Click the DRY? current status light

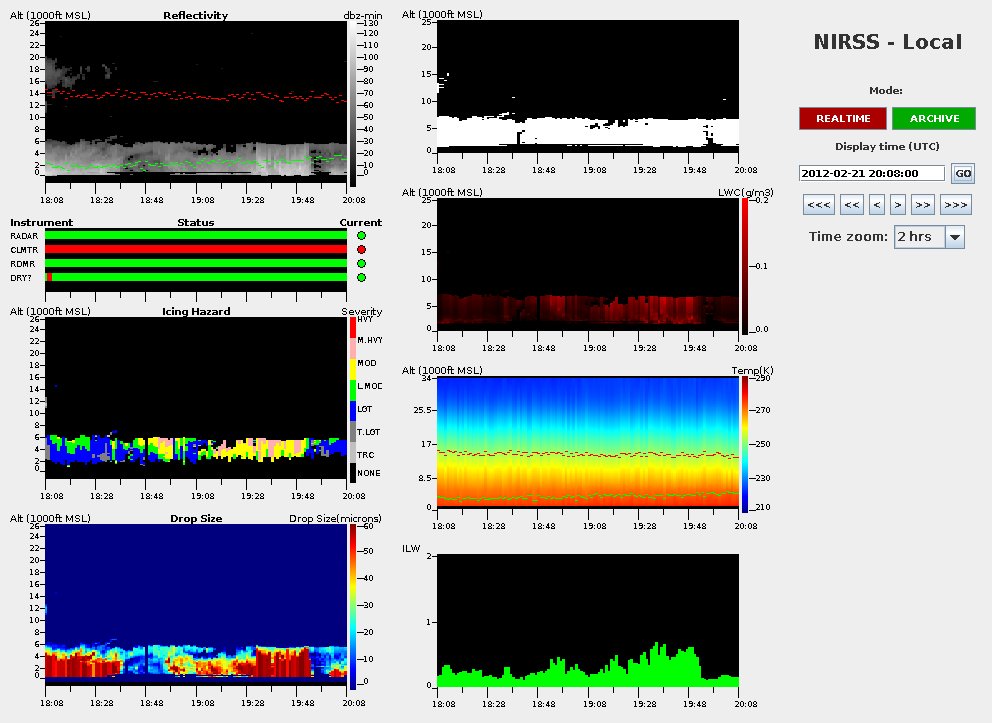click(x=361, y=277)
